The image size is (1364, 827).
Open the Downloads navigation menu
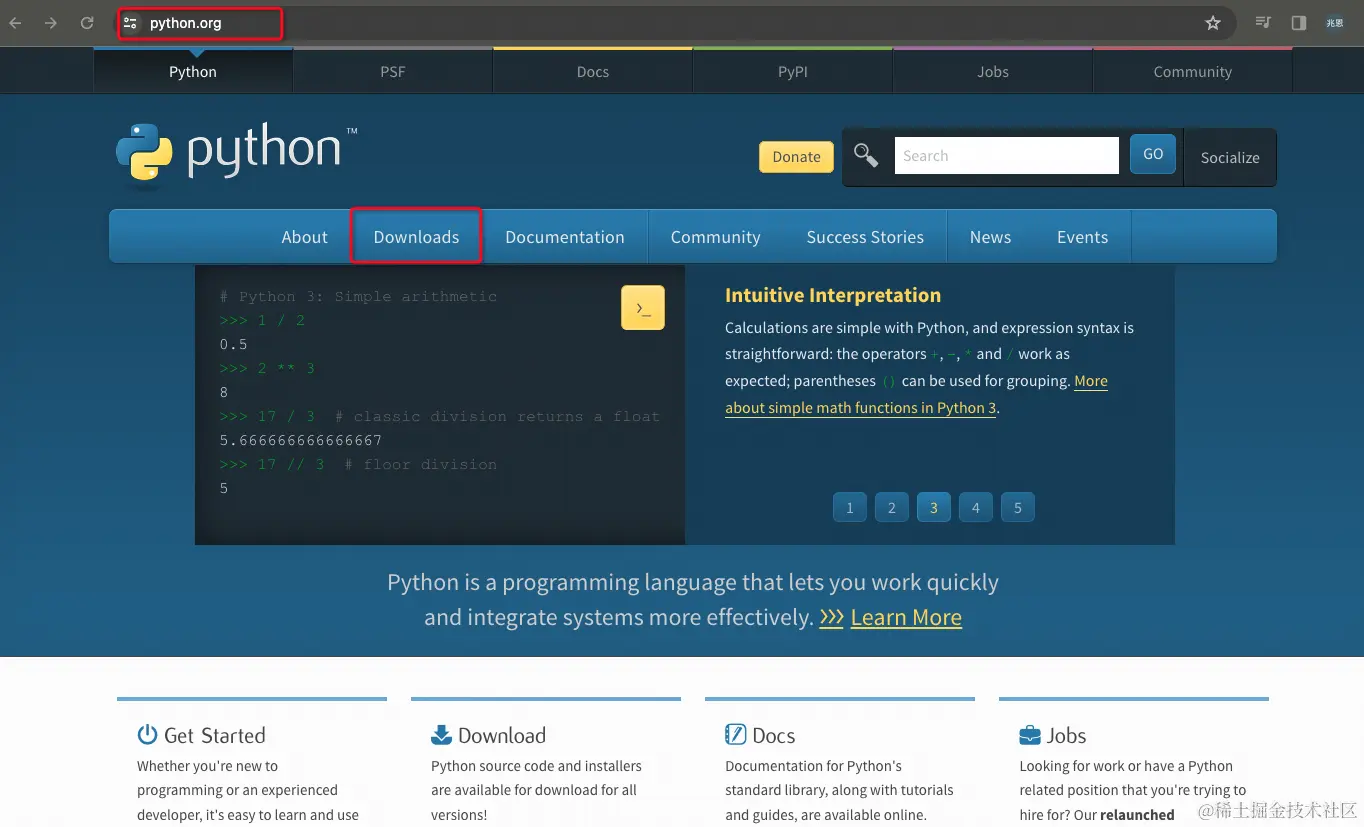point(416,237)
